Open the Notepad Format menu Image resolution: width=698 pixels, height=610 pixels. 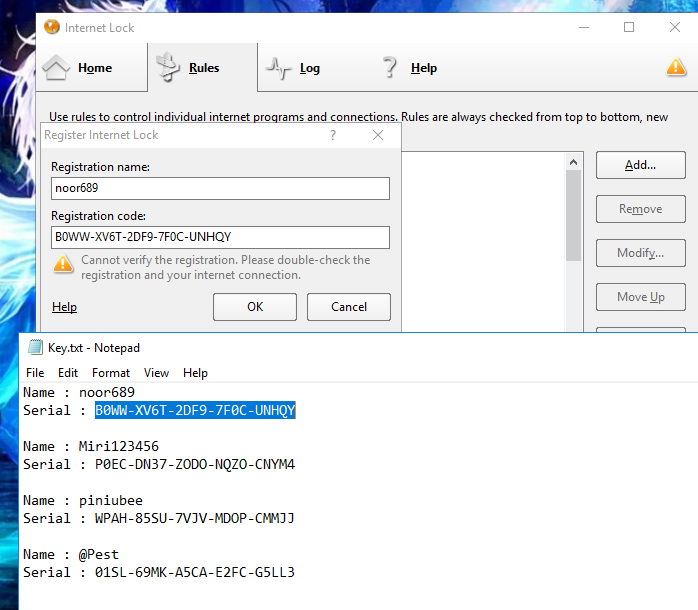click(111, 373)
